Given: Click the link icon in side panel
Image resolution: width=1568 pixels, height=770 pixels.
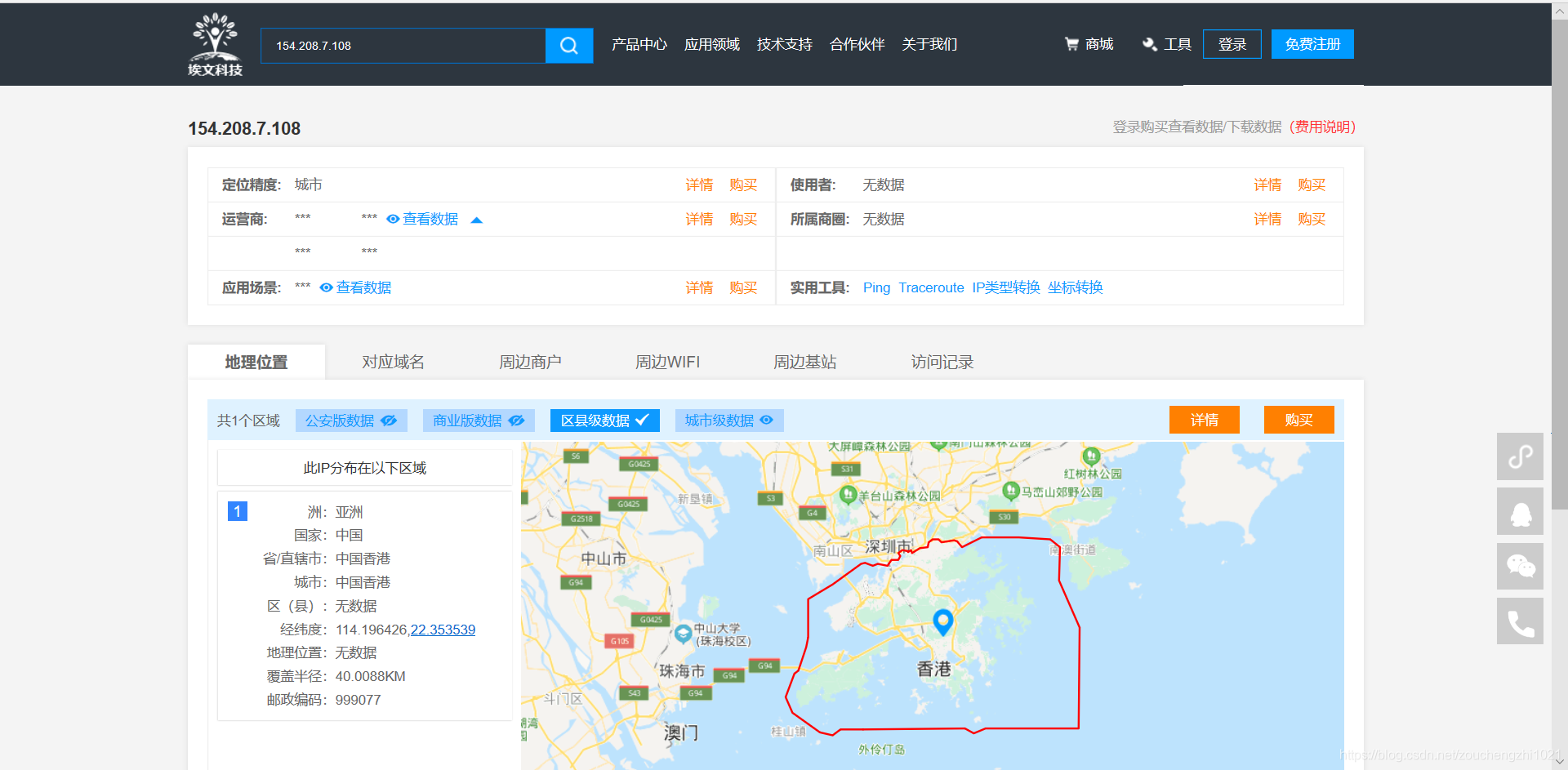Looking at the screenshot, I should pos(1520,456).
